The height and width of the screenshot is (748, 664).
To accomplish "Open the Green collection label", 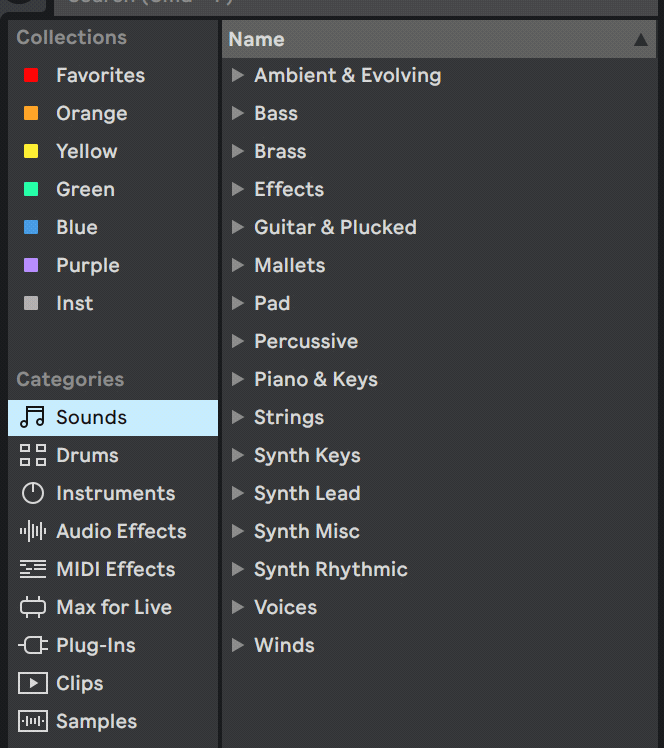I will tap(85, 189).
